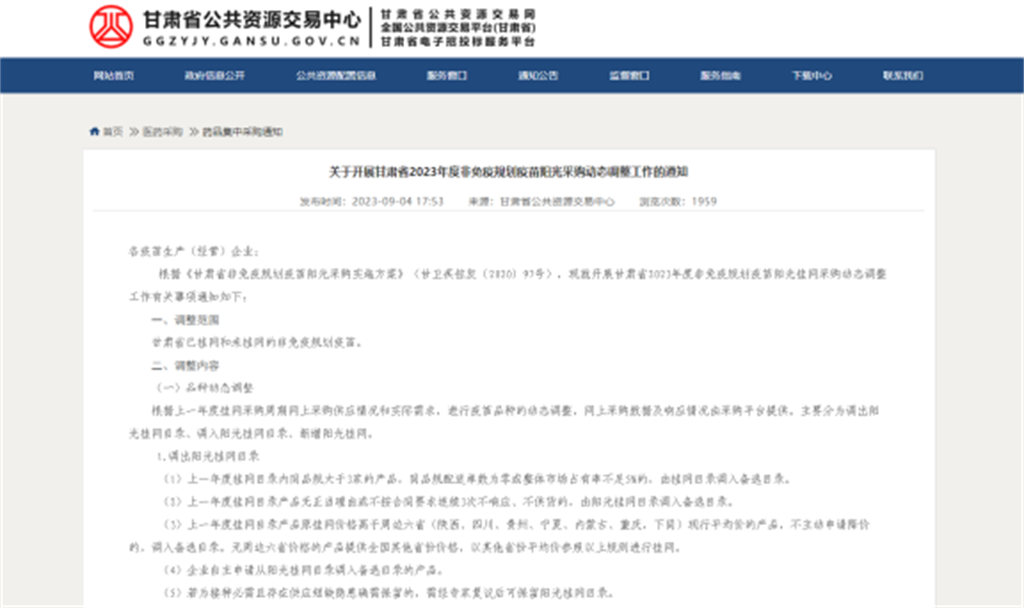Click item (4) about 企业自主申请调入备选目录
Viewport: 1024px width, 608px height.
[304, 570]
